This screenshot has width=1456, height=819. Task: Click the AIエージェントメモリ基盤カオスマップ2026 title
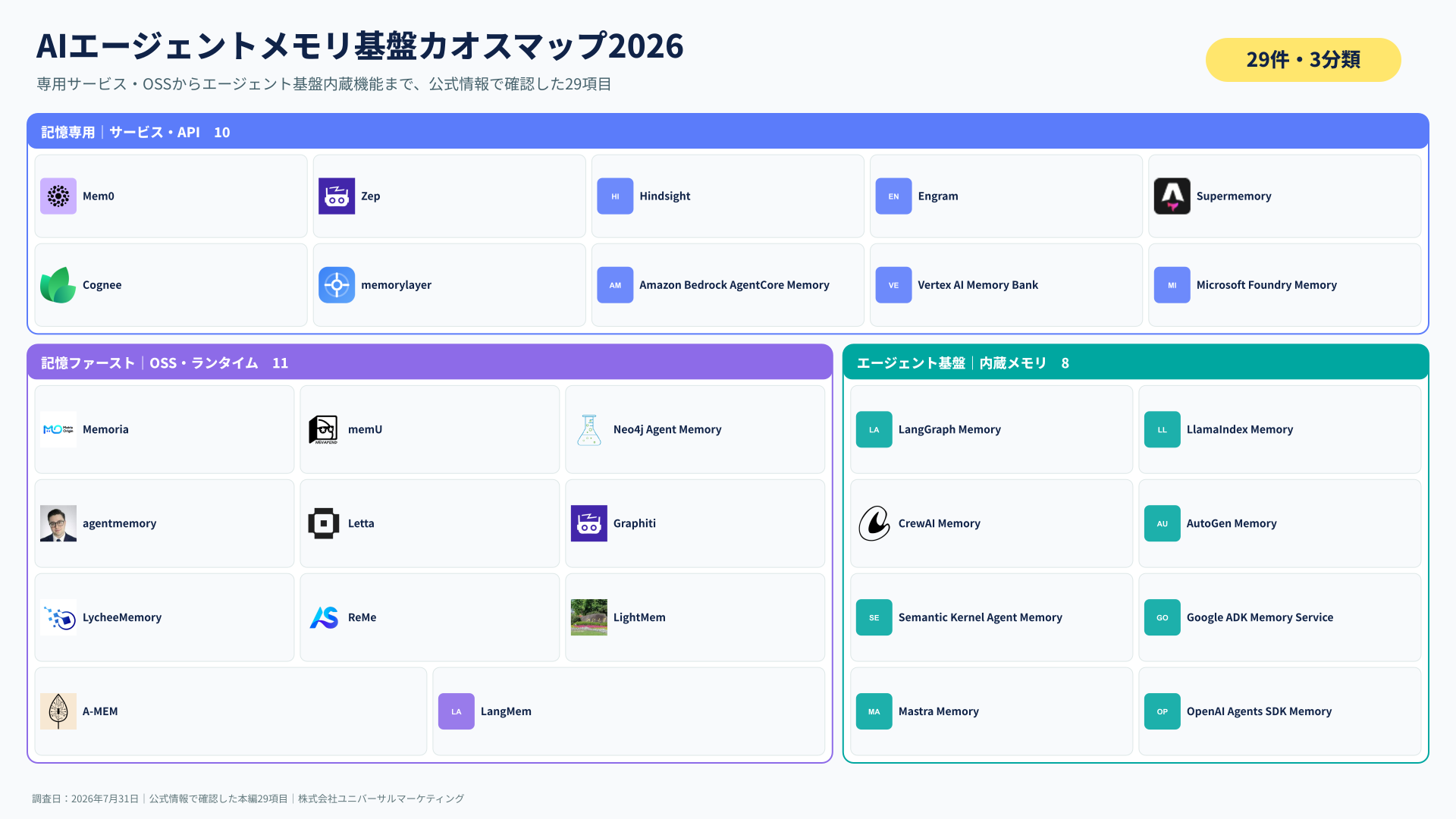pos(360,45)
